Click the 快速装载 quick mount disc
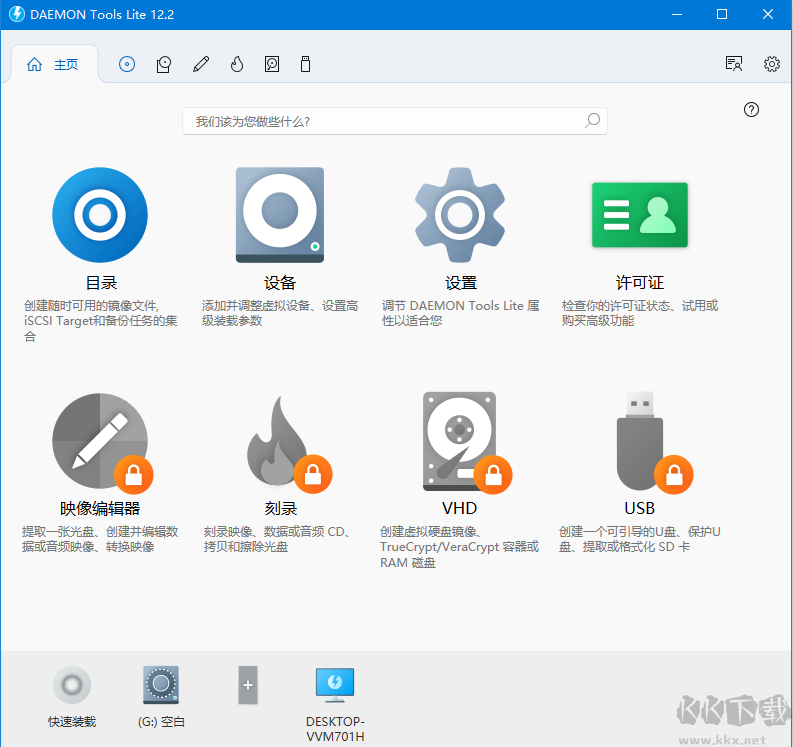793x747 pixels. [72, 685]
